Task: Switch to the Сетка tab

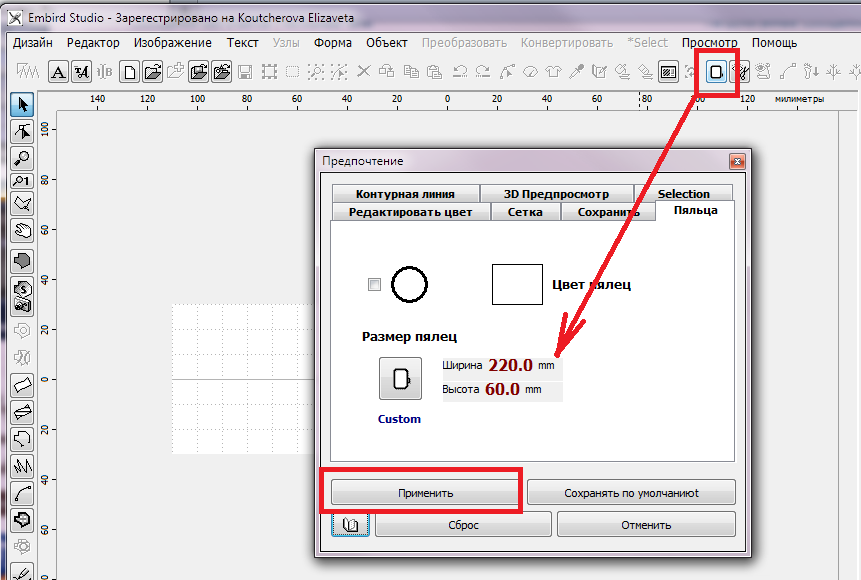Action: pos(525,212)
